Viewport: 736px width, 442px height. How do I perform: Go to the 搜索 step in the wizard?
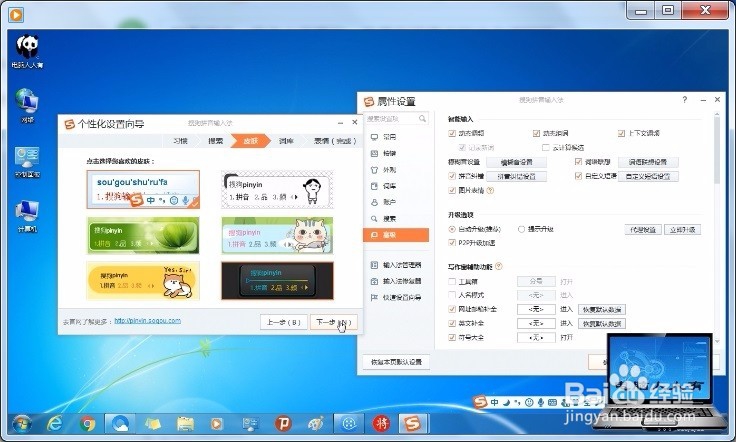click(x=215, y=141)
